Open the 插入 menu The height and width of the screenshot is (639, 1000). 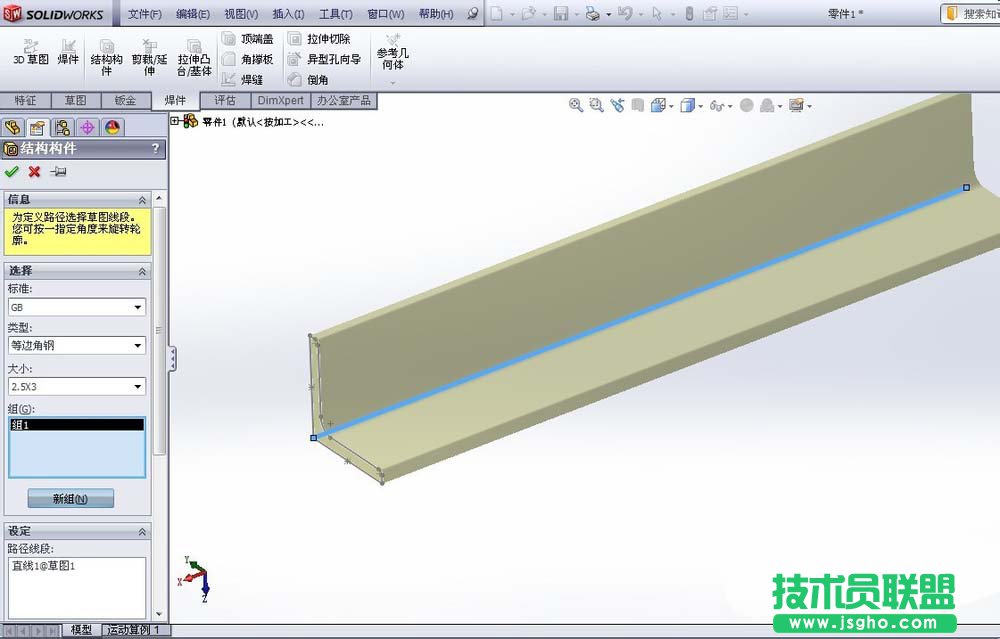(289, 13)
